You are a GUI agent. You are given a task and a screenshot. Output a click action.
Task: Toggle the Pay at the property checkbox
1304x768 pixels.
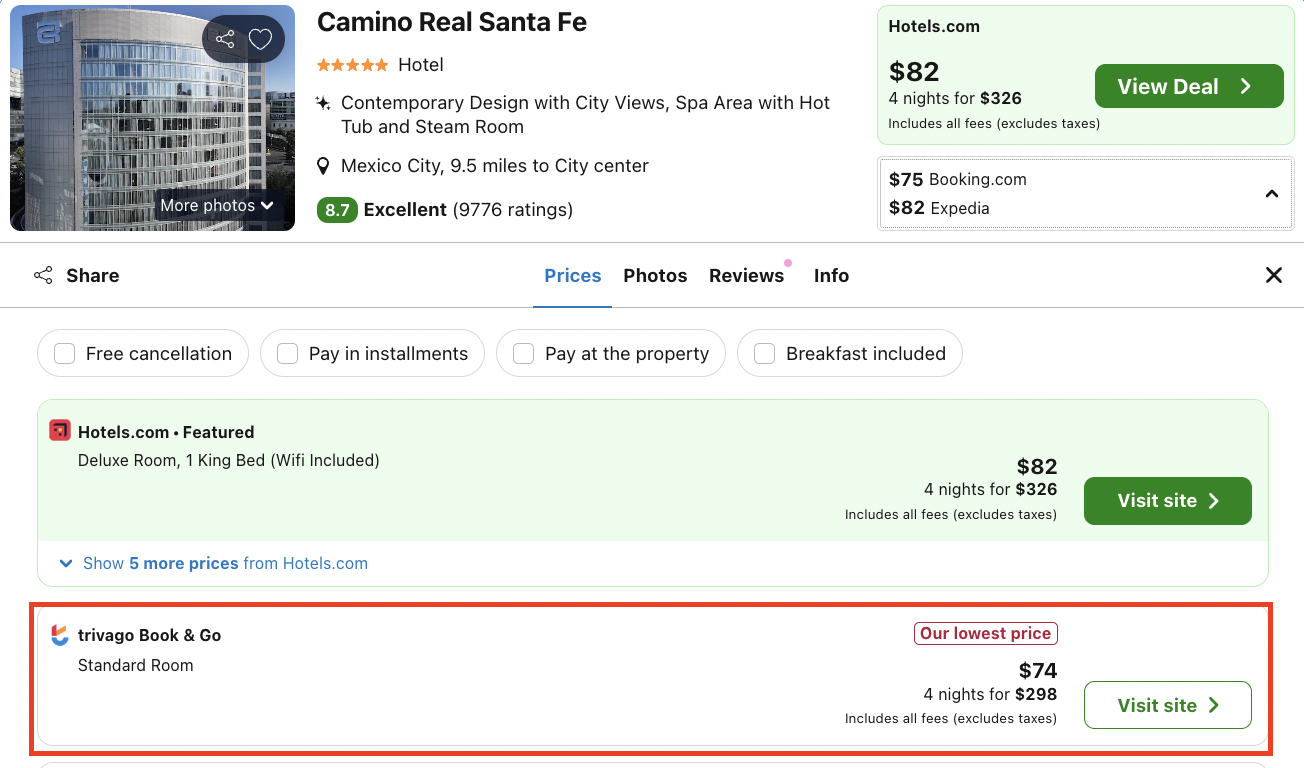coord(523,354)
